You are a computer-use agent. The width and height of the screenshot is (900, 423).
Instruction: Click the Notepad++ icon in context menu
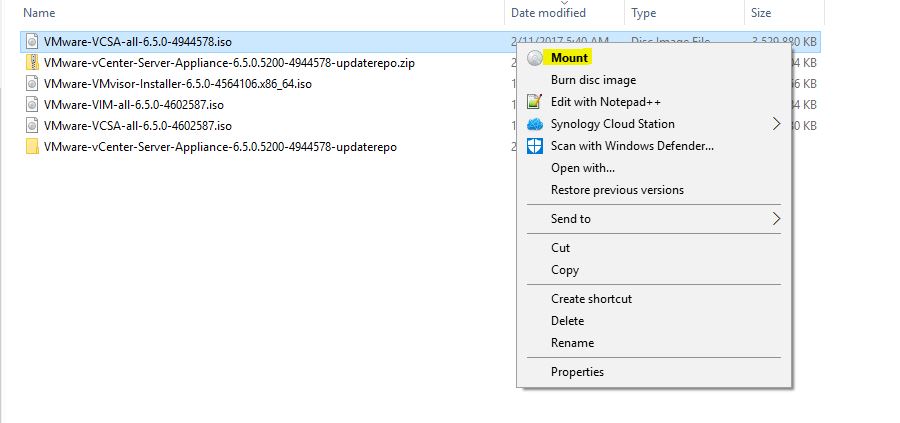(535, 102)
